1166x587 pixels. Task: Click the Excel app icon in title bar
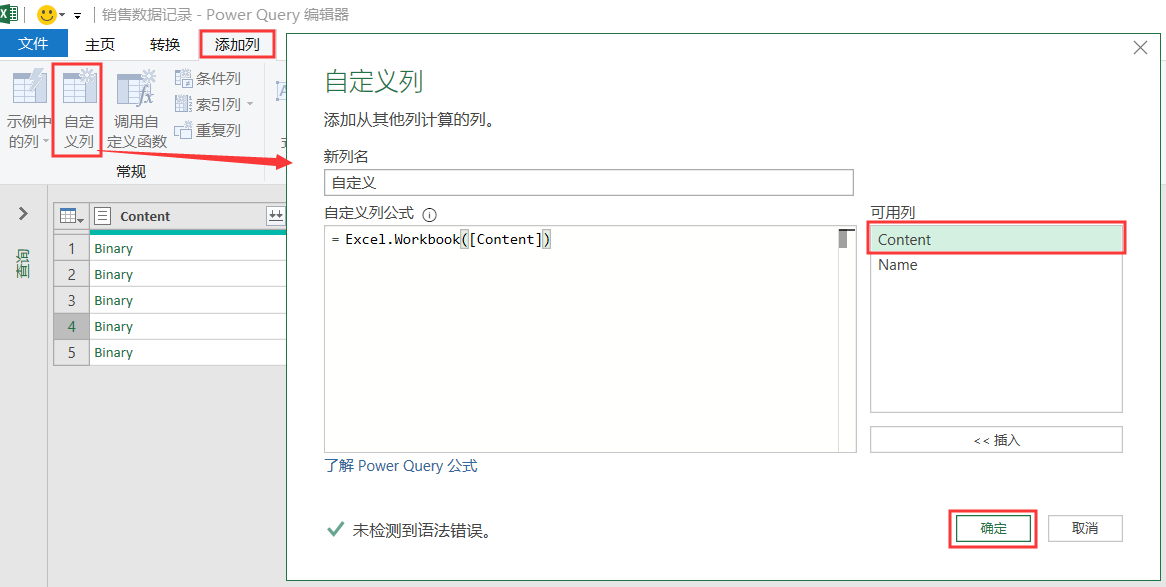[x=9, y=13]
